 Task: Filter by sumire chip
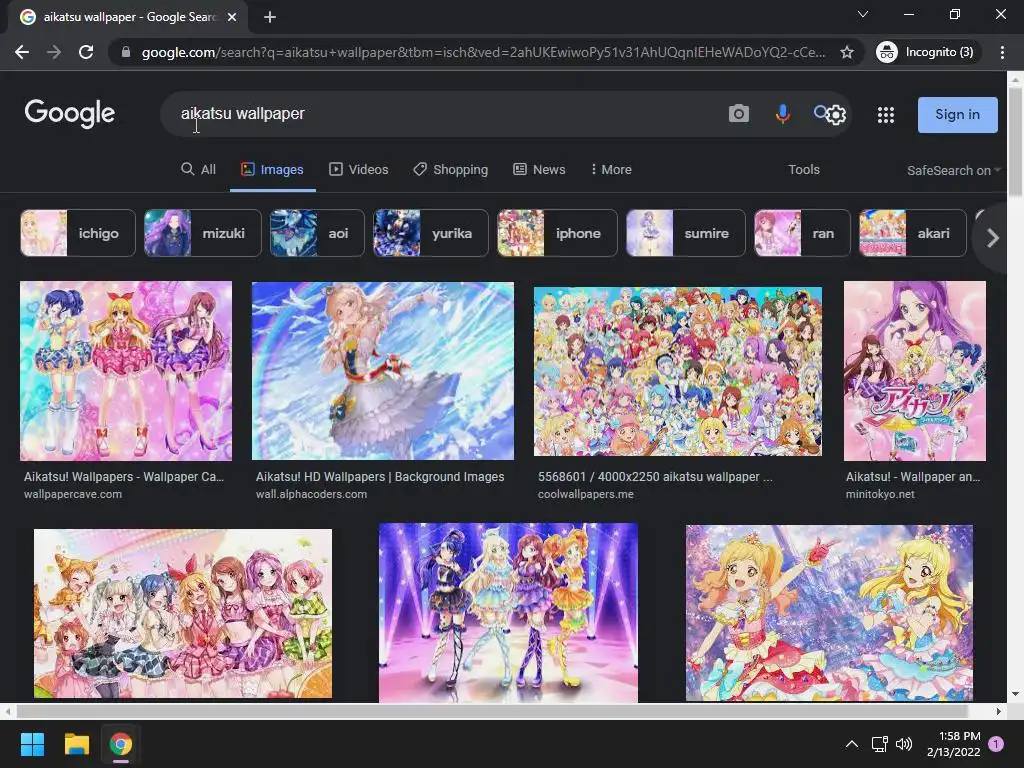(685, 233)
